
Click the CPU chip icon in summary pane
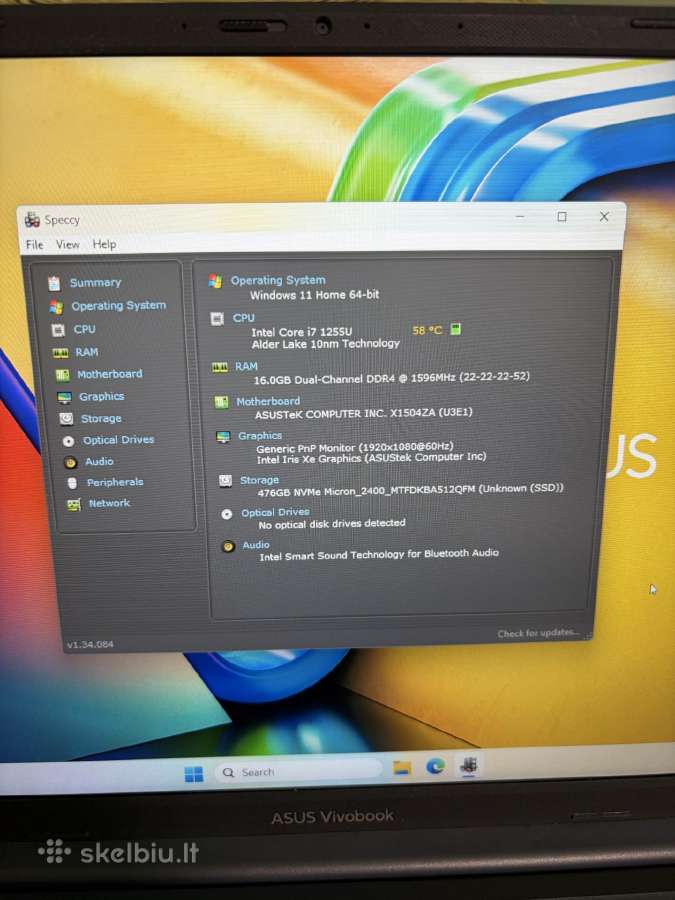click(217, 319)
